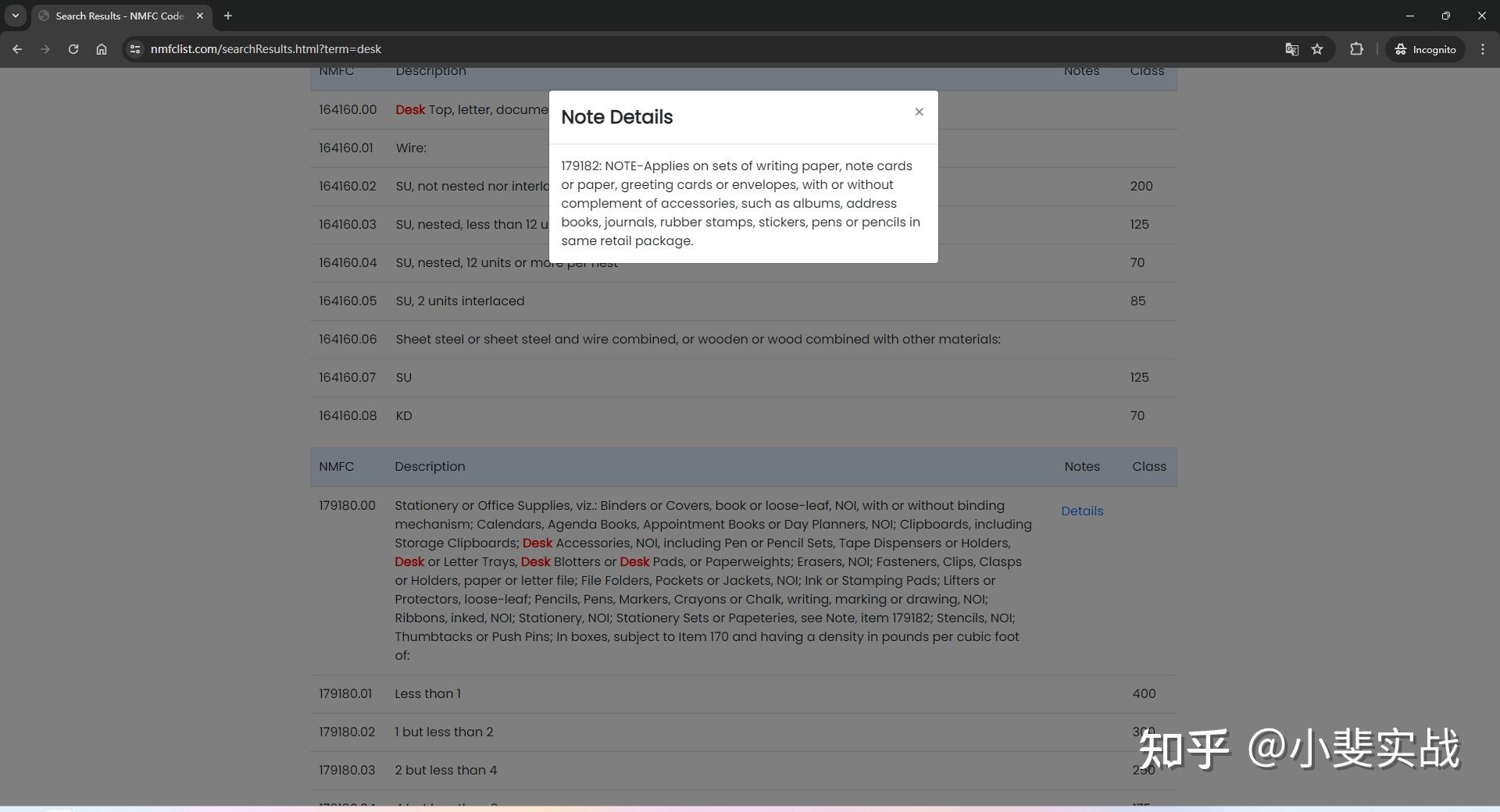Open the browser home page
Image resolution: width=1500 pixels, height=812 pixels.
(102, 49)
